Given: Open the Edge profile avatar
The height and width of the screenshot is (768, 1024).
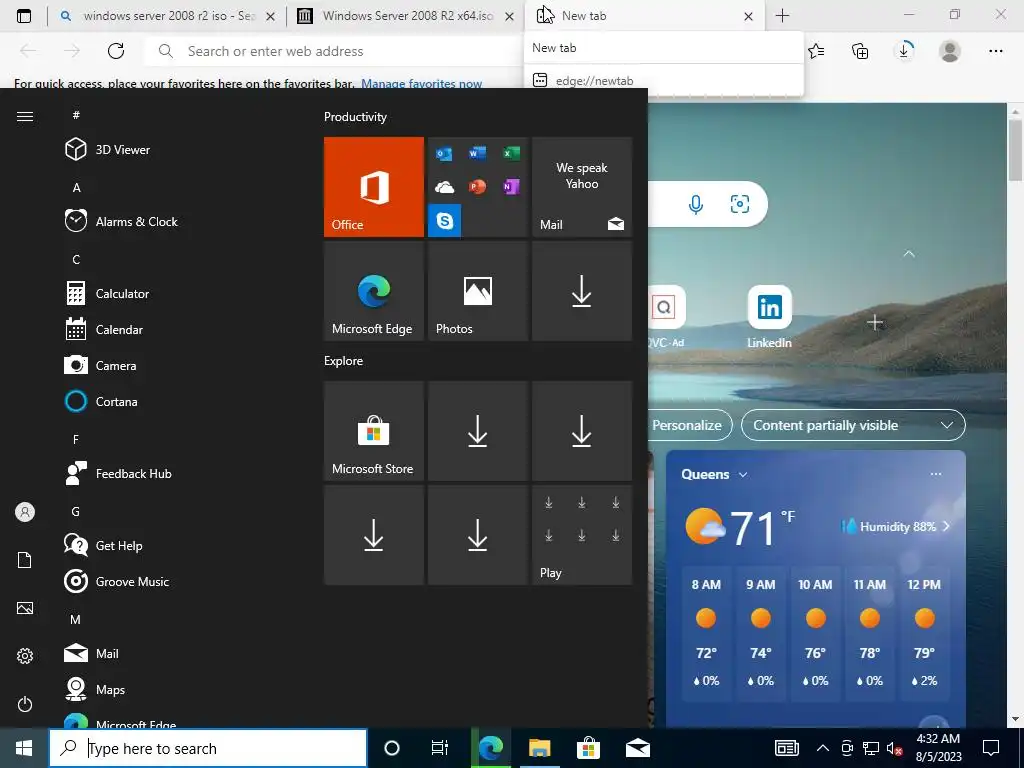Looking at the screenshot, I should pyautogui.click(x=950, y=51).
